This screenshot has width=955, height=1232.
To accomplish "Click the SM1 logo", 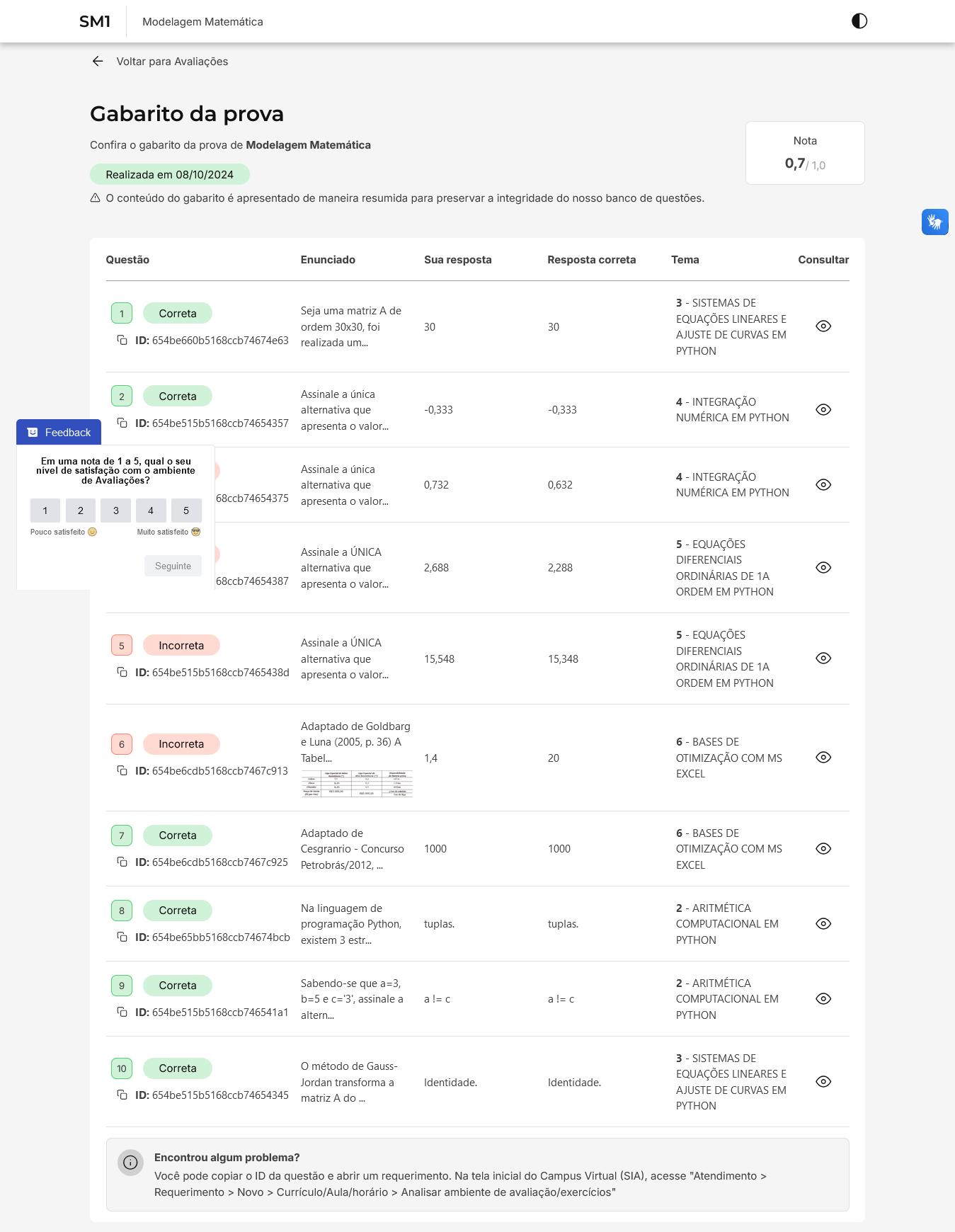I will coord(95,22).
